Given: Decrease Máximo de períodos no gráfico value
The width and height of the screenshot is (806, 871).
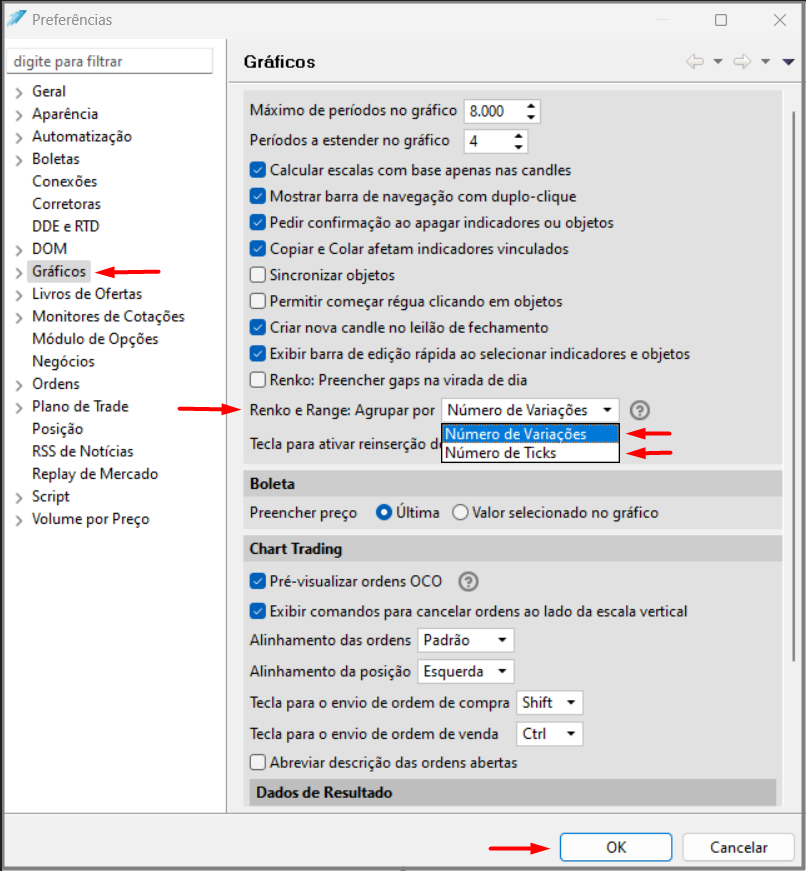Looking at the screenshot, I should click(x=531, y=117).
